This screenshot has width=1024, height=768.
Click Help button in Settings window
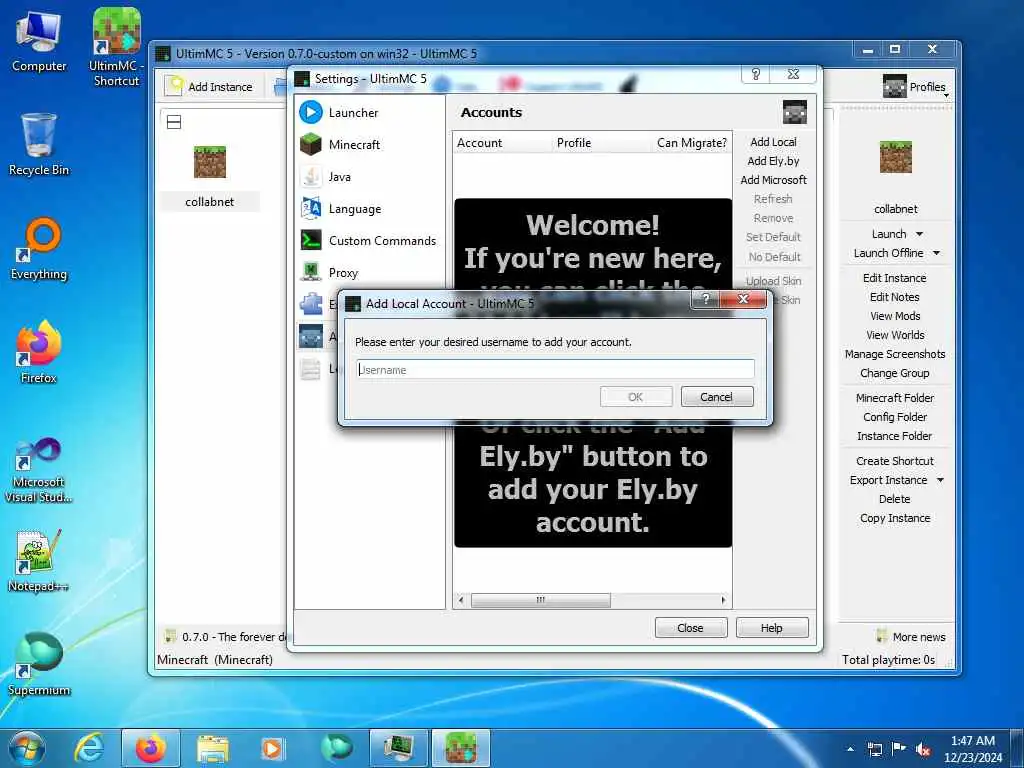(x=771, y=628)
